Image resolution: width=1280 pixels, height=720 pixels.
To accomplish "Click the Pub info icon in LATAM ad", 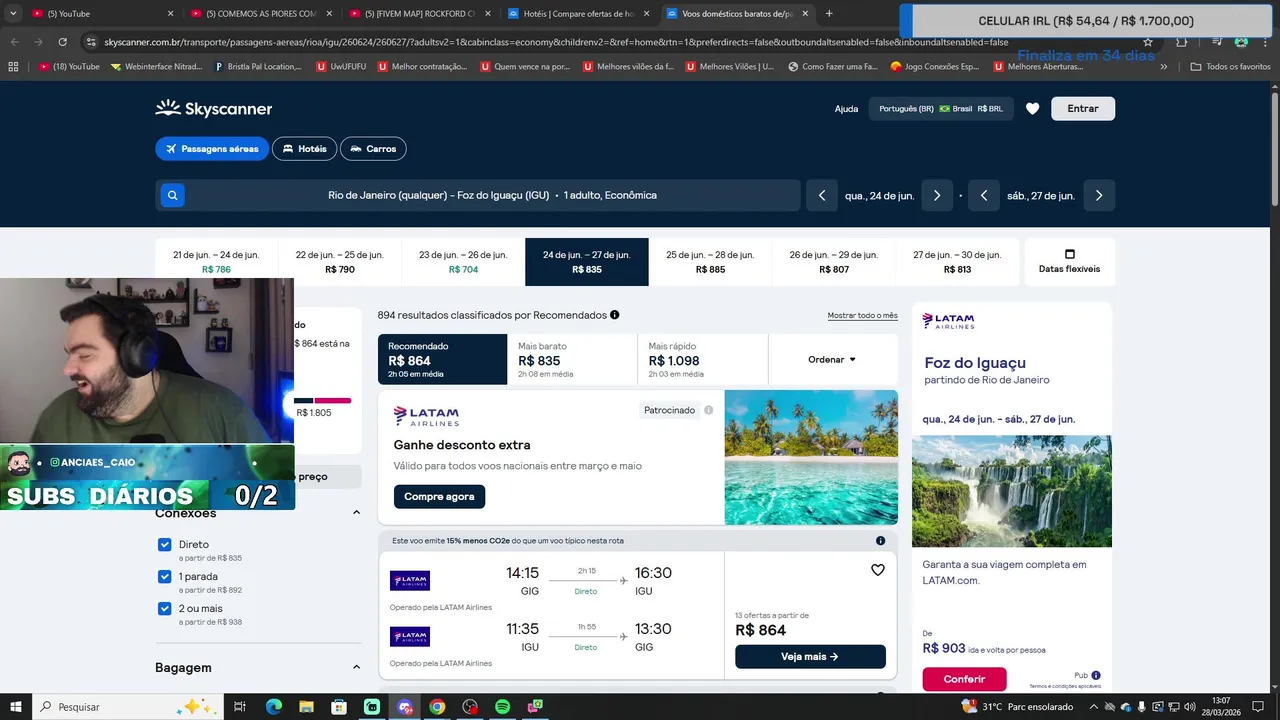I will (1096, 675).
